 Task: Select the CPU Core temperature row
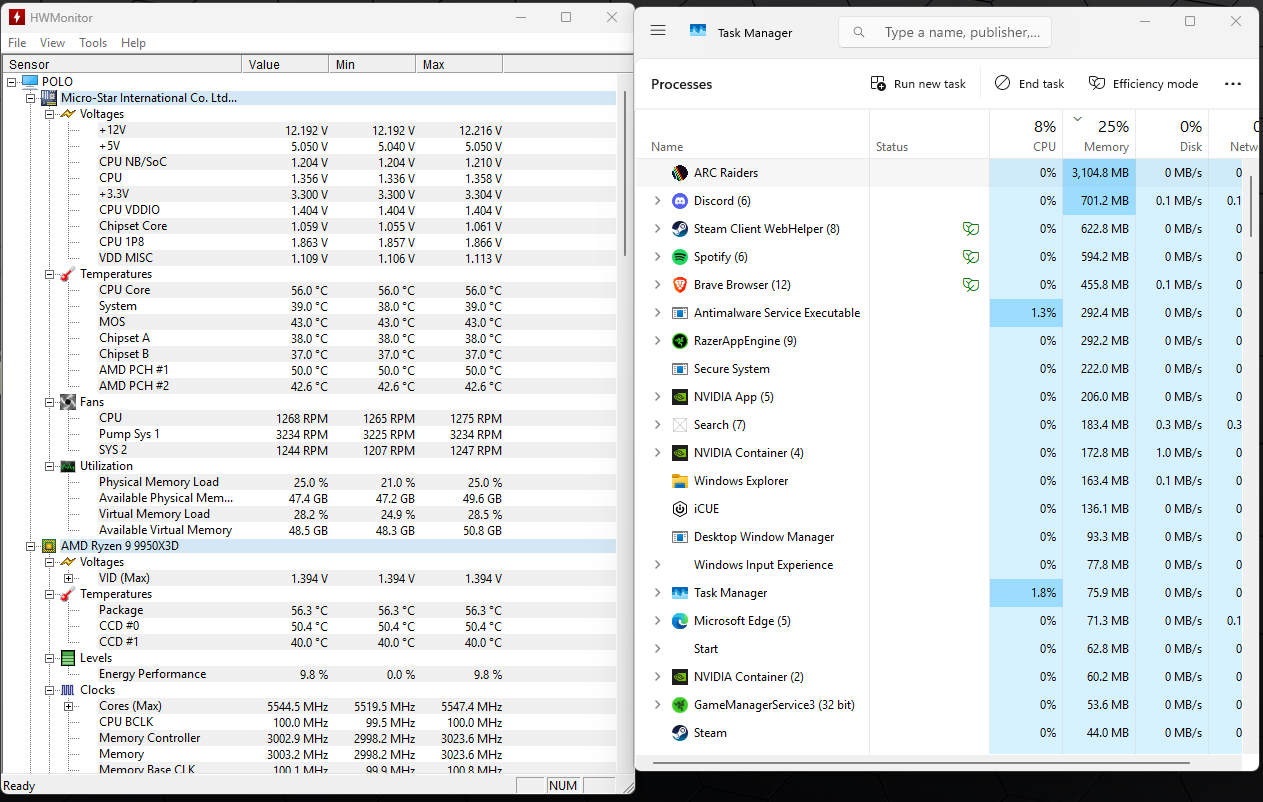click(x=309, y=290)
